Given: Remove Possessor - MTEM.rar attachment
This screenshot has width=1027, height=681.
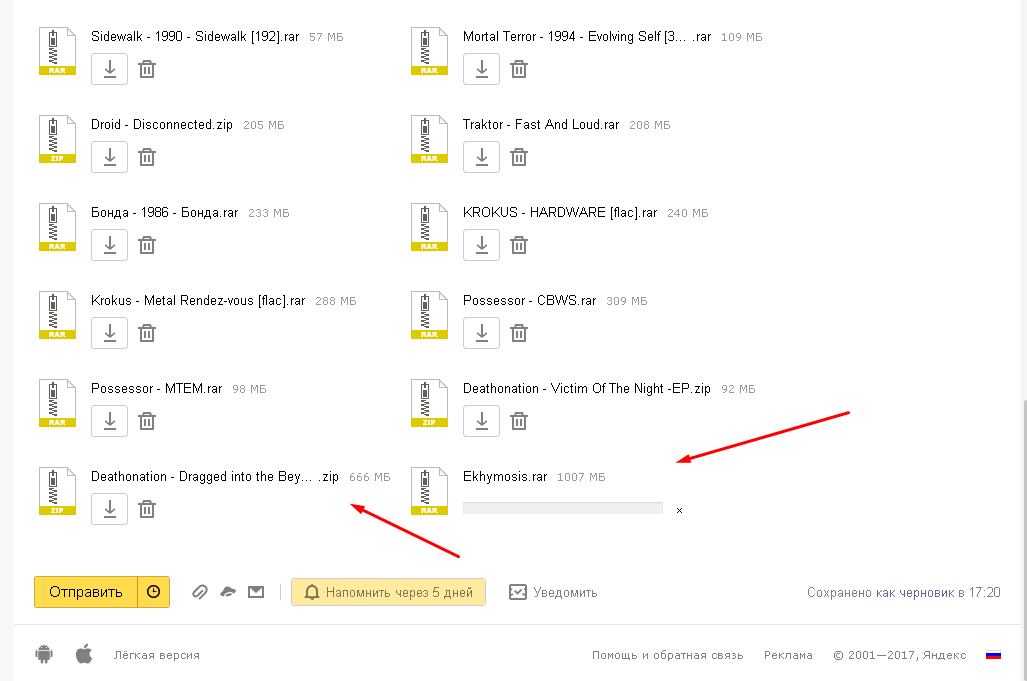Looking at the screenshot, I should point(147,420).
